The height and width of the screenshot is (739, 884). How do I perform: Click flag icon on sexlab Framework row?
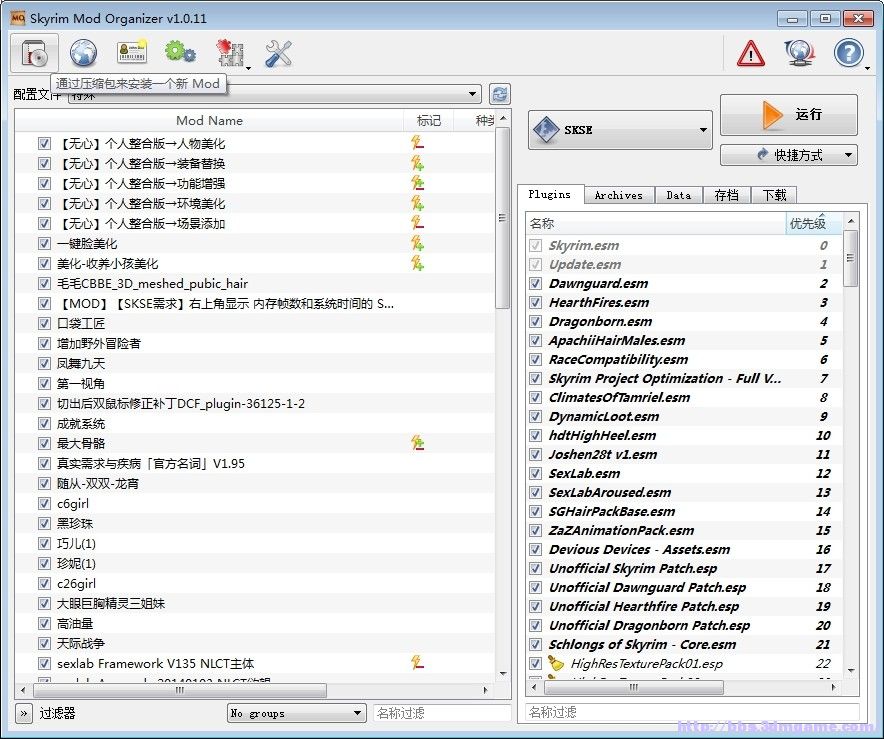[417, 663]
